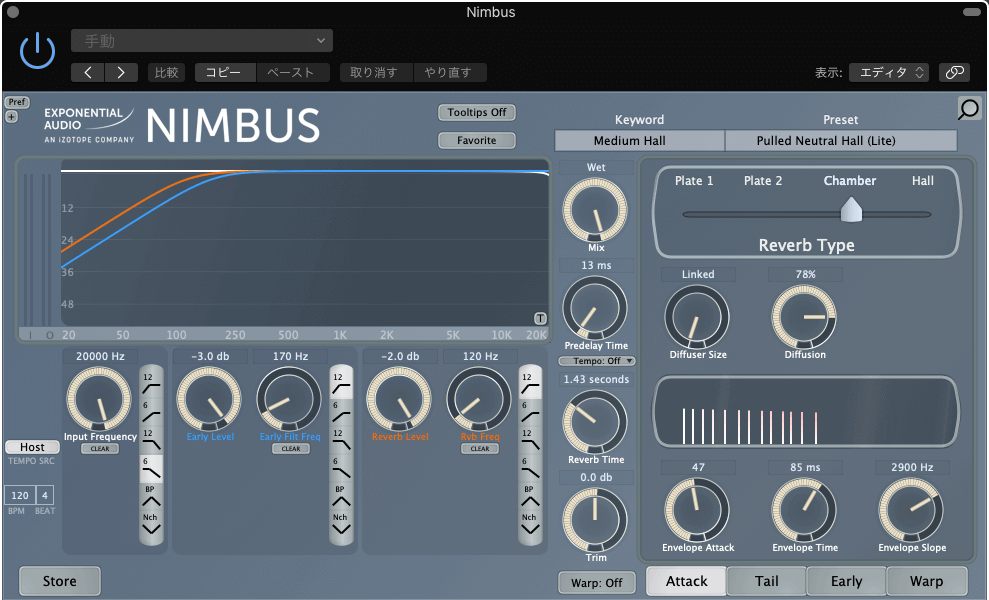Image resolution: width=989 pixels, height=600 pixels.
Task: Click the Reverb Type slider handle
Action: (x=851, y=209)
